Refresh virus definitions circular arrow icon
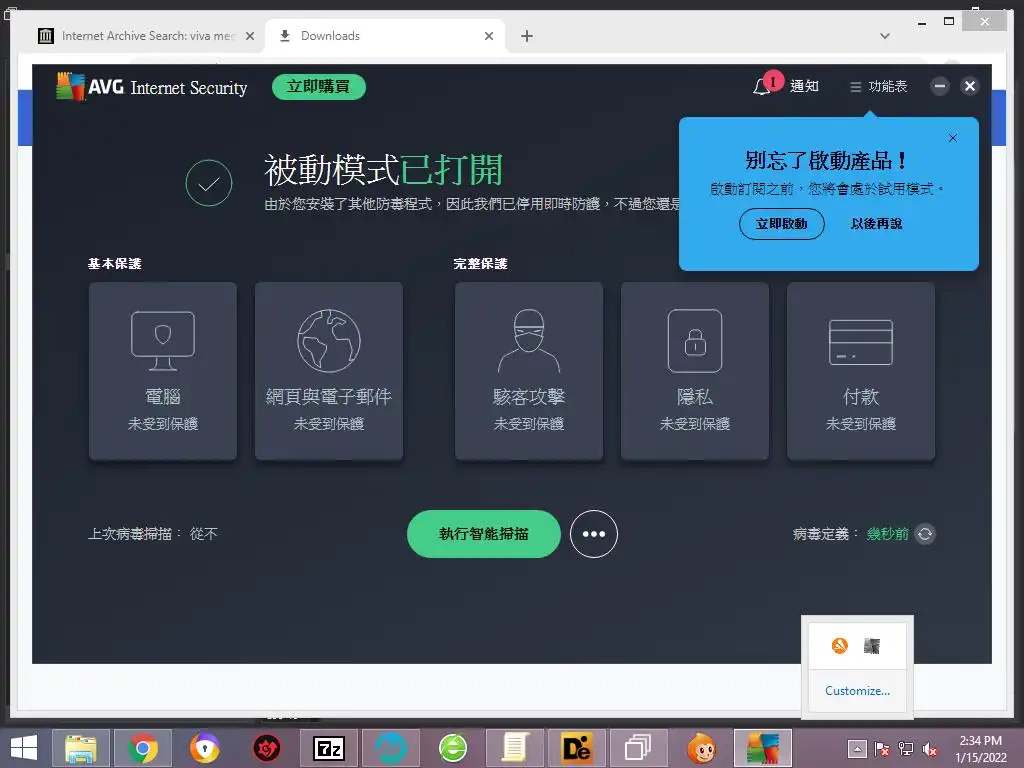The width and height of the screenshot is (1024, 768). 925,534
